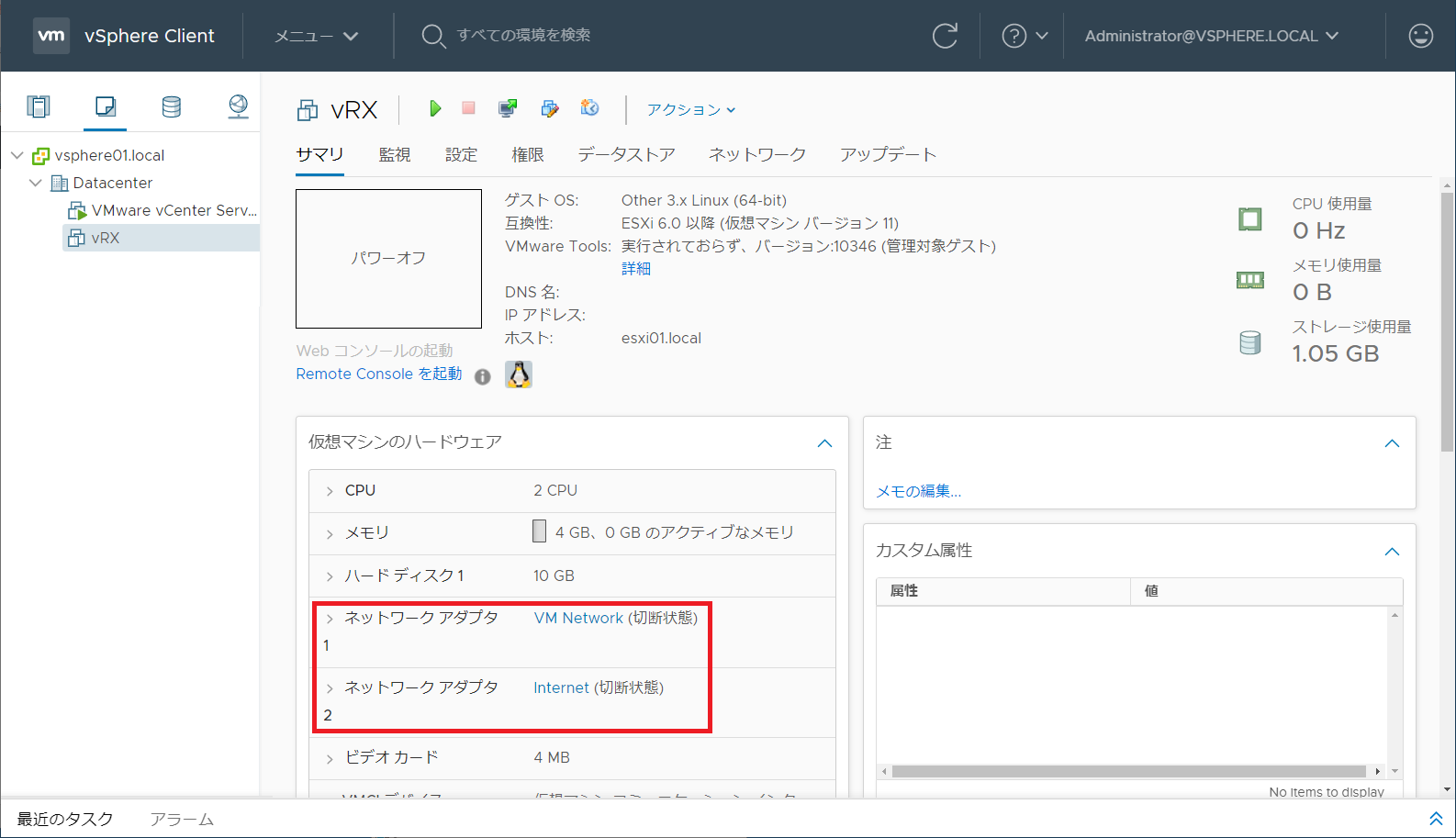Open the アラーム tab
1456x838 pixels.
click(182, 819)
